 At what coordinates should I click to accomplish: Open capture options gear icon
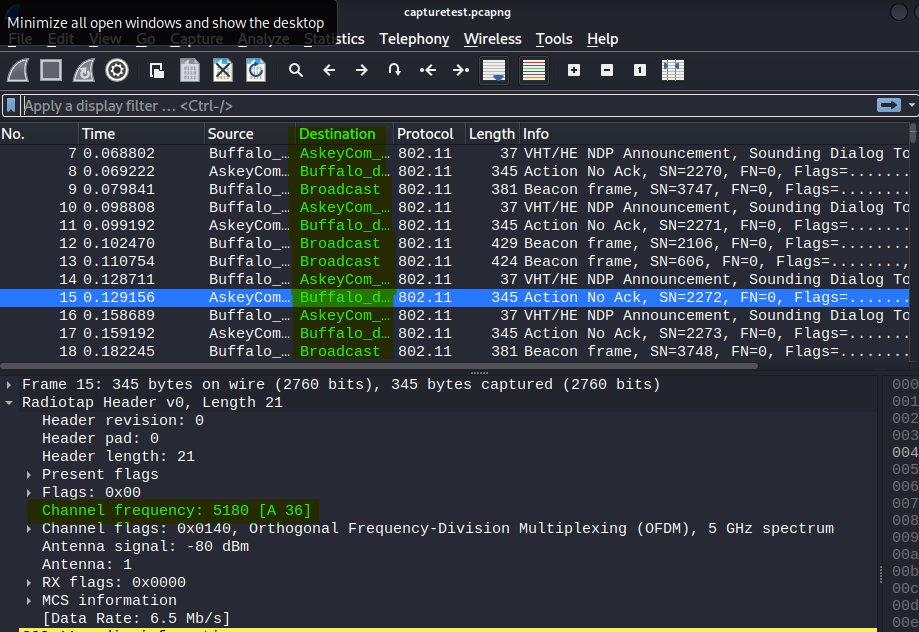click(x=117, y=70)
